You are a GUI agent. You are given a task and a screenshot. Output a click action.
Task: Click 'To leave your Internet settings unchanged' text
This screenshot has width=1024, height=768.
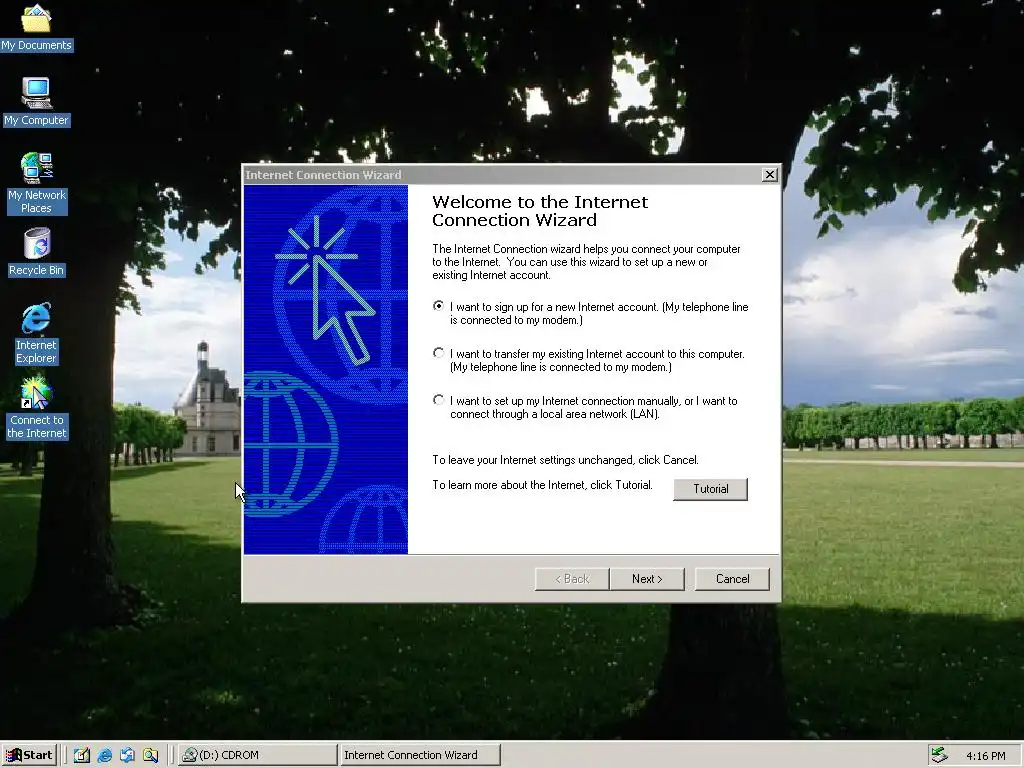pyautogui.click(x=566, y=460)
